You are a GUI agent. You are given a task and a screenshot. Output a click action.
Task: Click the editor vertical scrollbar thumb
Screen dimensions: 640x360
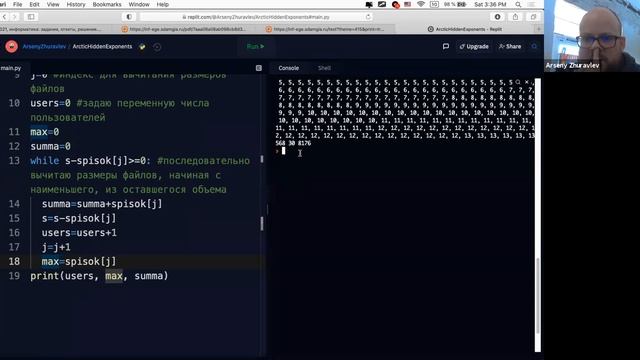click(262, 223)
